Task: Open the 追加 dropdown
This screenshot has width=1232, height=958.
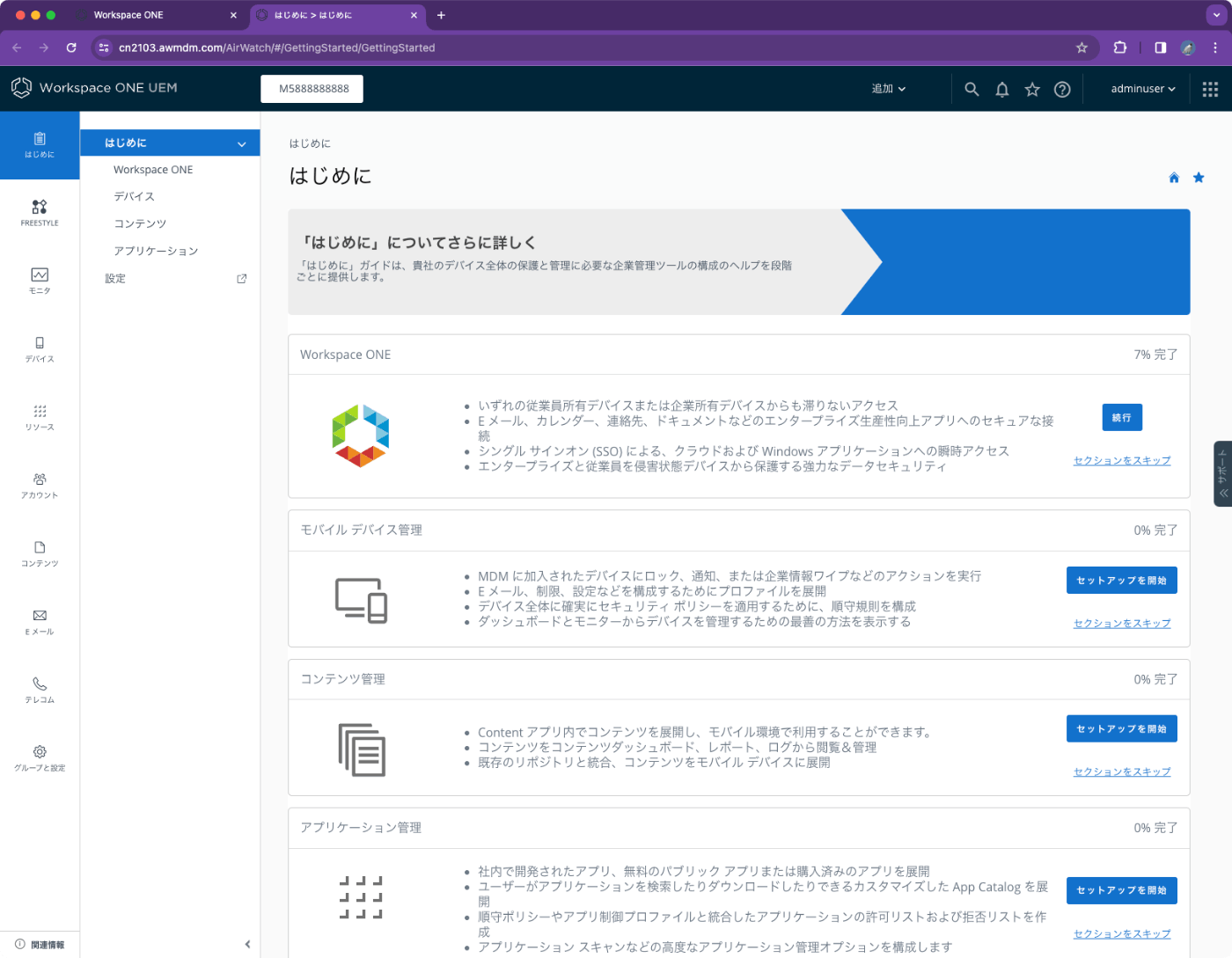Action: (x=889, y=89)
